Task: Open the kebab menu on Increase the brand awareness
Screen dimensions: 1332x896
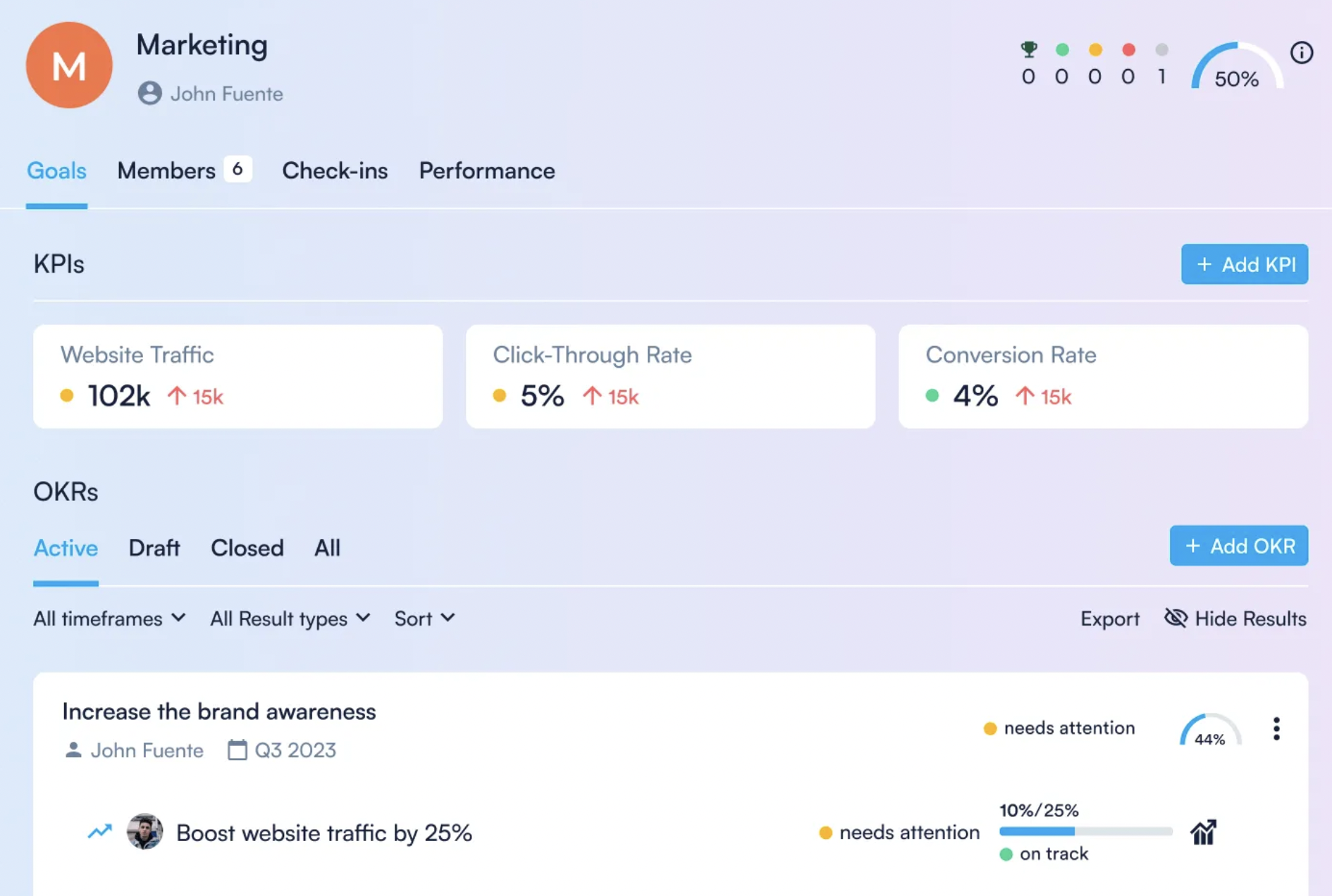Action: (1276, 729)
